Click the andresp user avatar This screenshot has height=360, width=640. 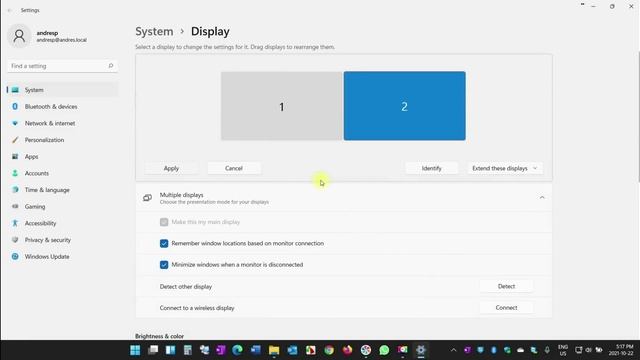[19, 36]
